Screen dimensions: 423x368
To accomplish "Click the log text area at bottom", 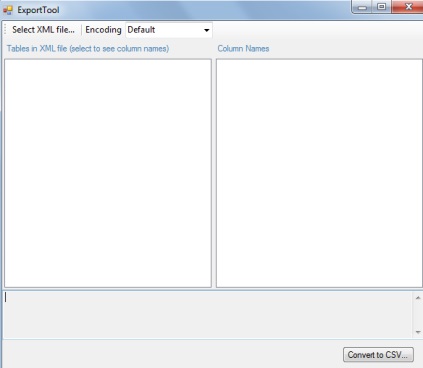I will (208, 314).
